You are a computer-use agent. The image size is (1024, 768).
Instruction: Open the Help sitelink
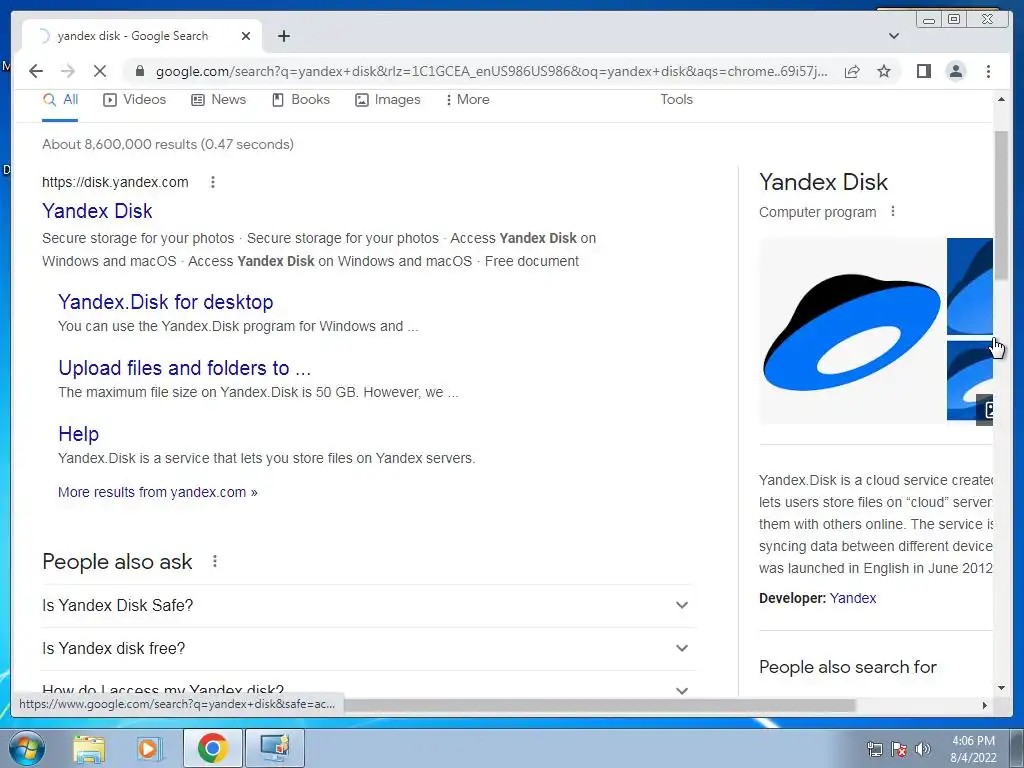click(x=78, y=434)
